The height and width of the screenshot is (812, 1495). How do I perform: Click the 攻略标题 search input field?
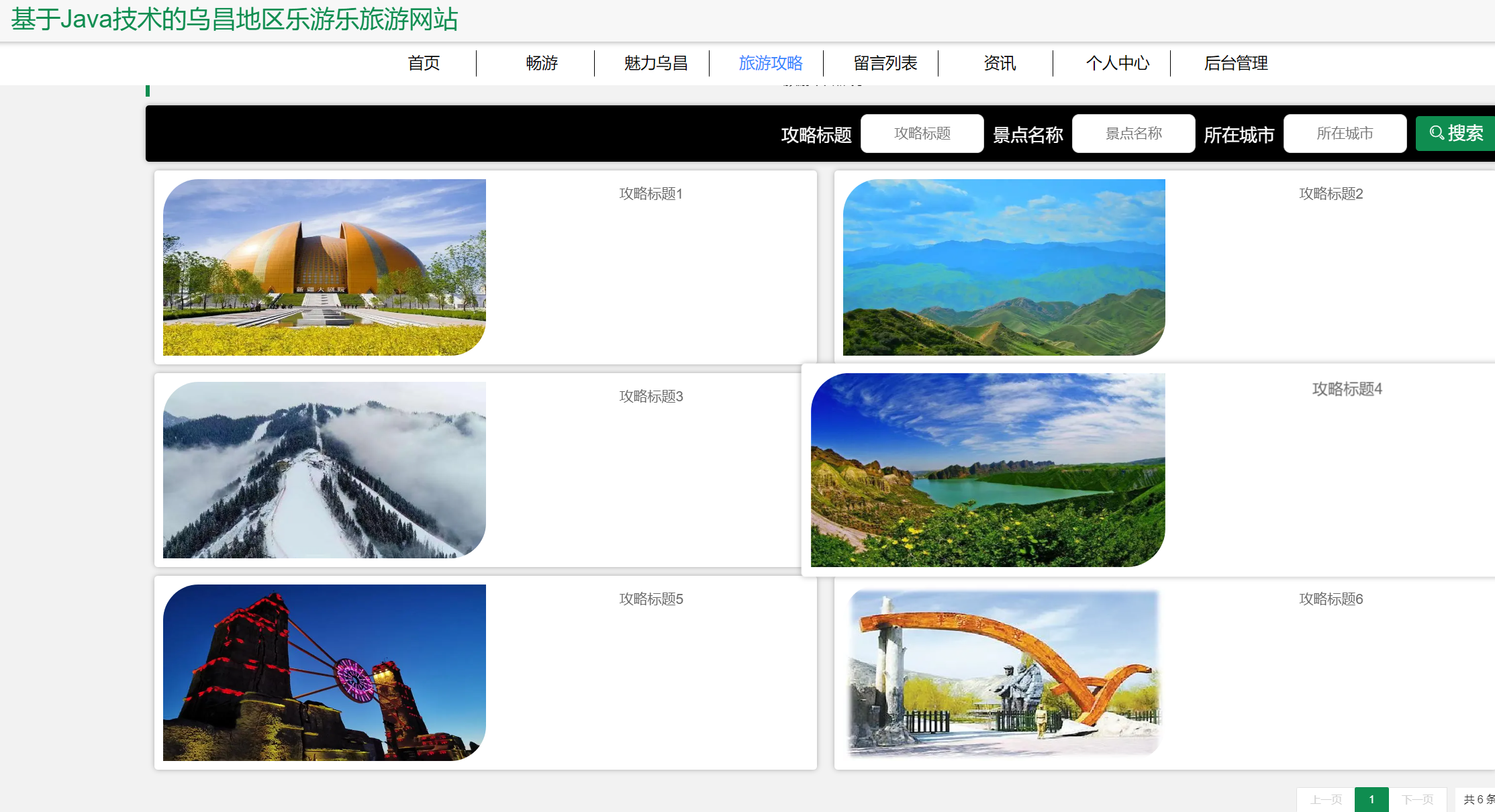(922, 134)
